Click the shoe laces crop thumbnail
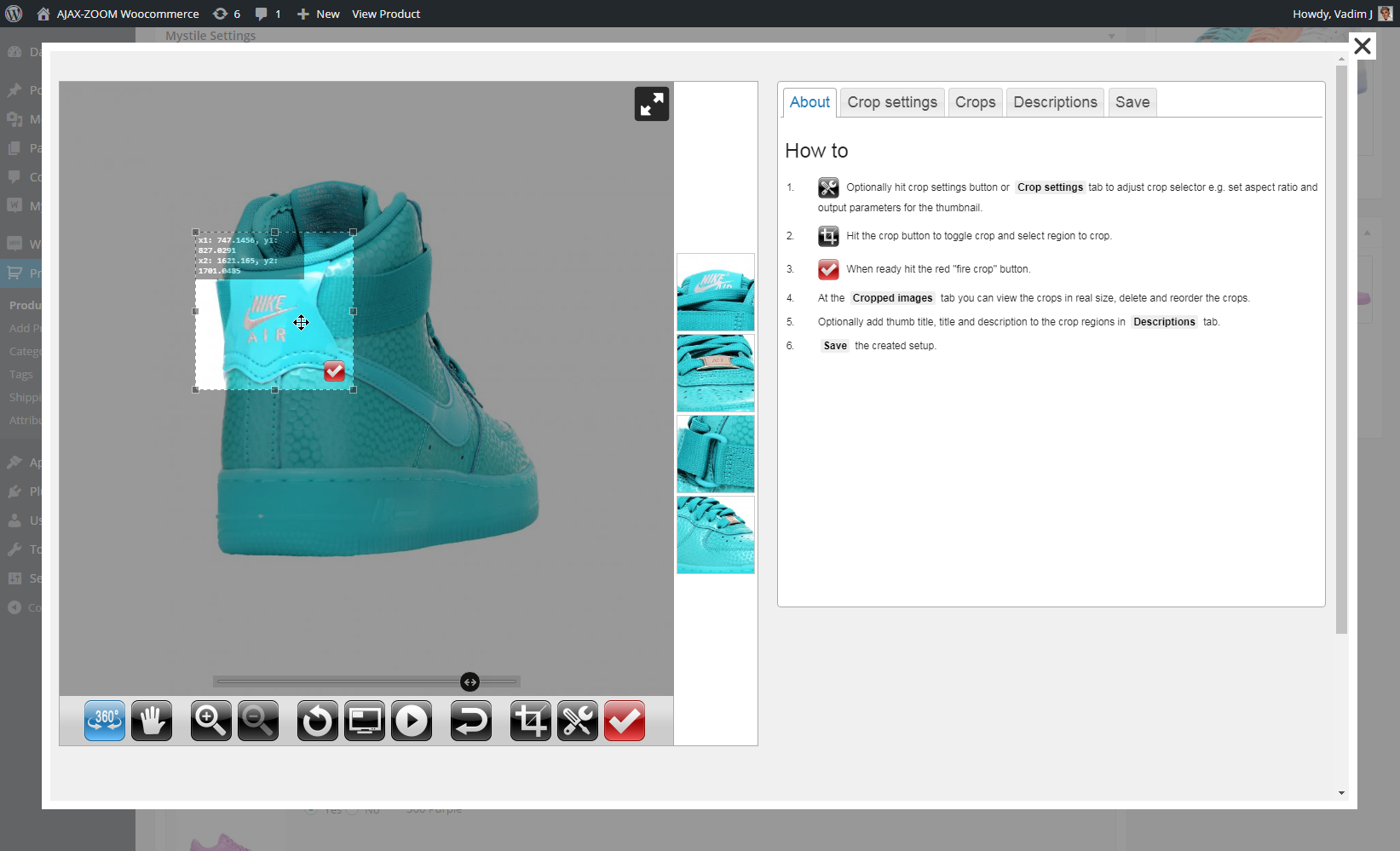Viewport: 1400px width, 851px height. 716,373
